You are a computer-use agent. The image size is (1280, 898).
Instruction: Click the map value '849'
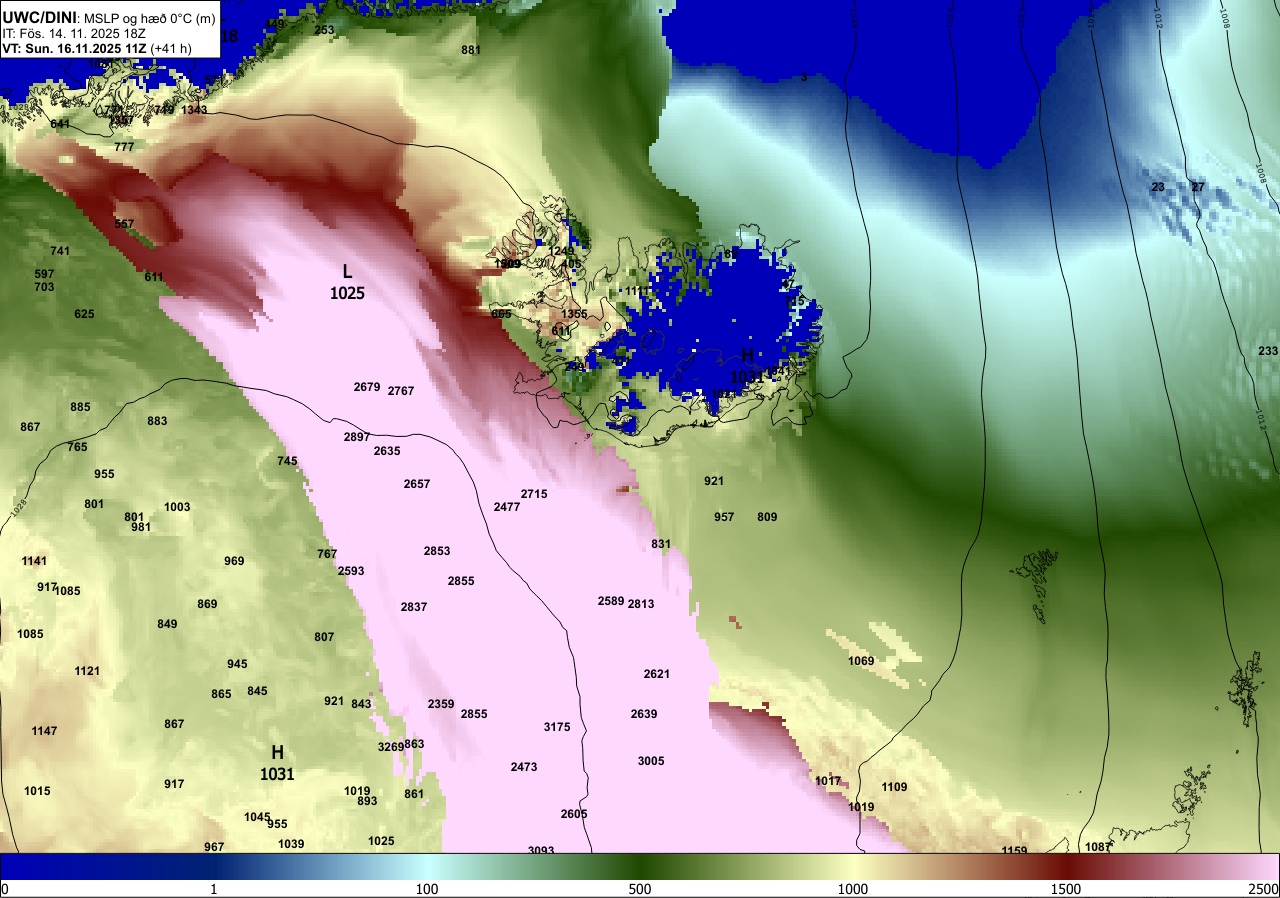click(x=167, y=624)
